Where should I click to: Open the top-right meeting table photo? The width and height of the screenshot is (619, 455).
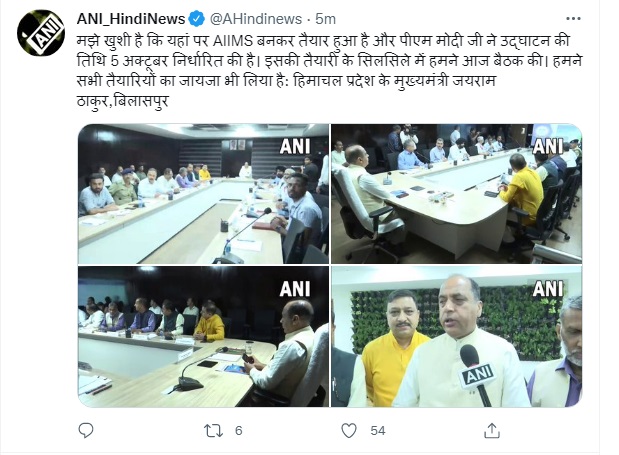456,194
